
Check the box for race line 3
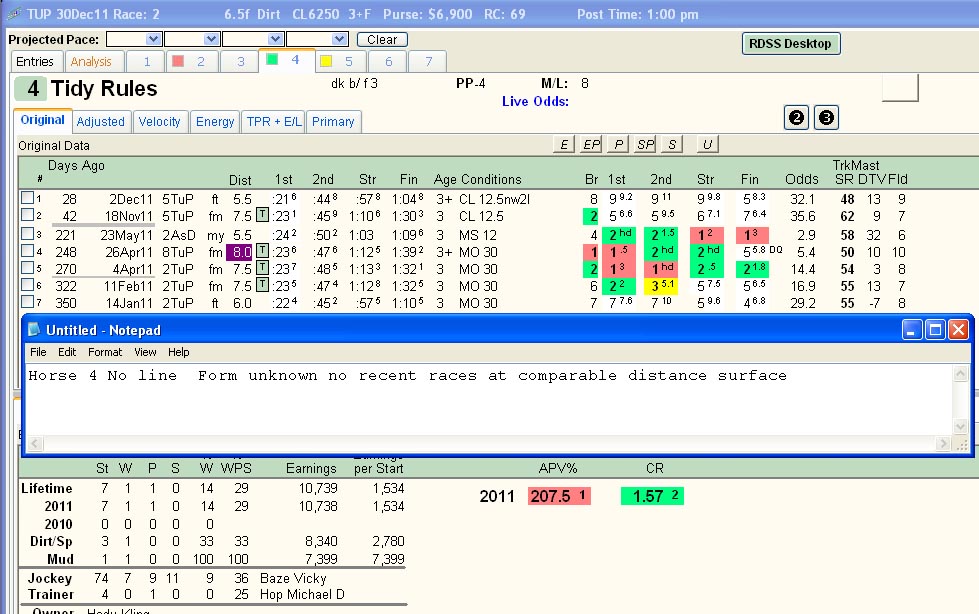coord(27,234)
